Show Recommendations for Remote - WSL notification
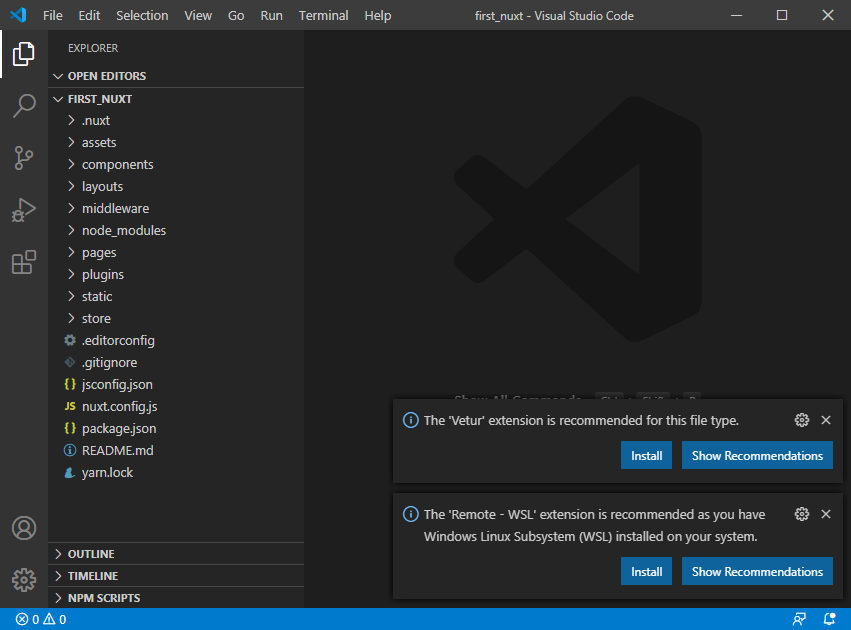The height and width of the screenshot is (630, 851). pos(757,571)
